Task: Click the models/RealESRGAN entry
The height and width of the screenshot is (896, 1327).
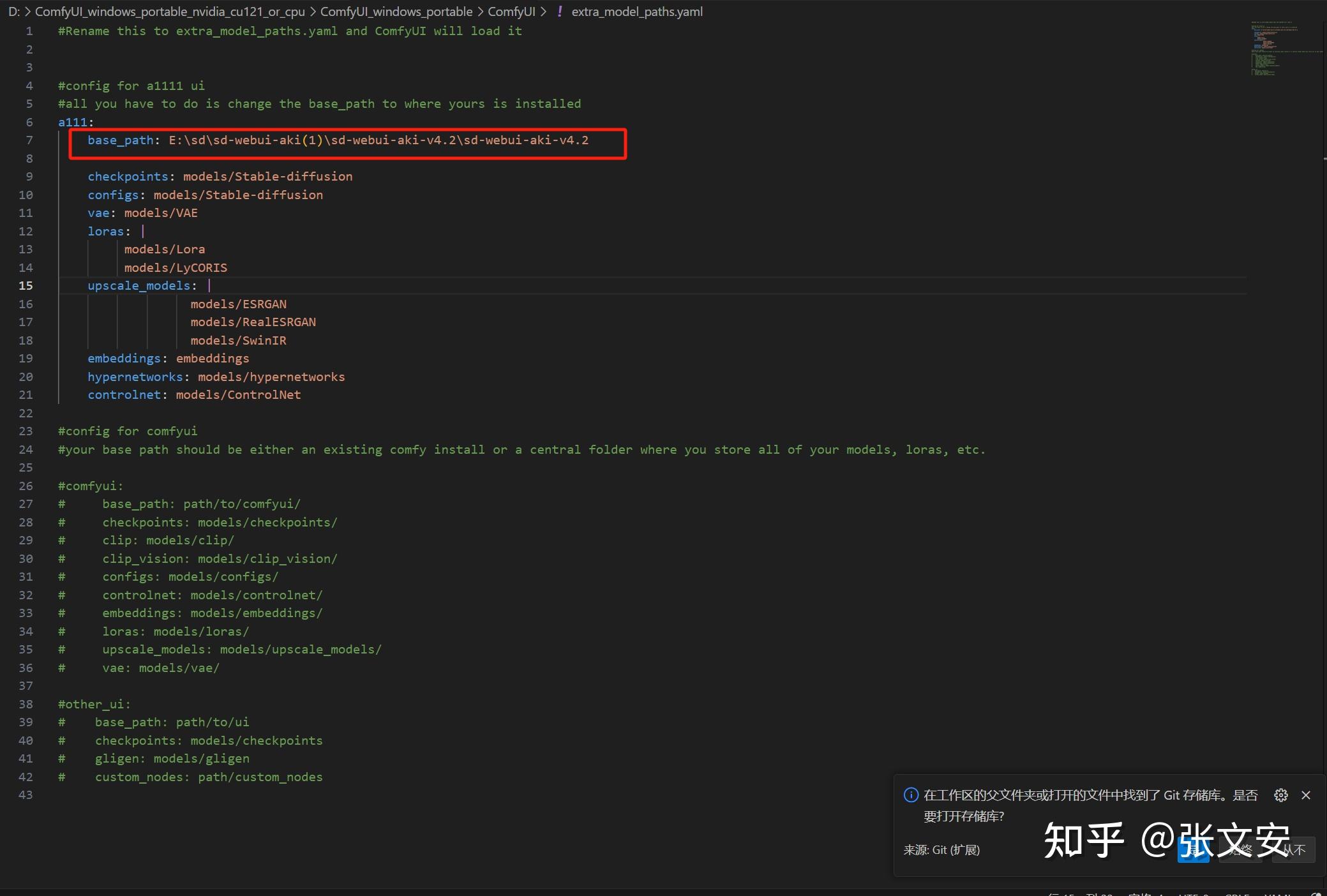Action: (x=253, y=322)
